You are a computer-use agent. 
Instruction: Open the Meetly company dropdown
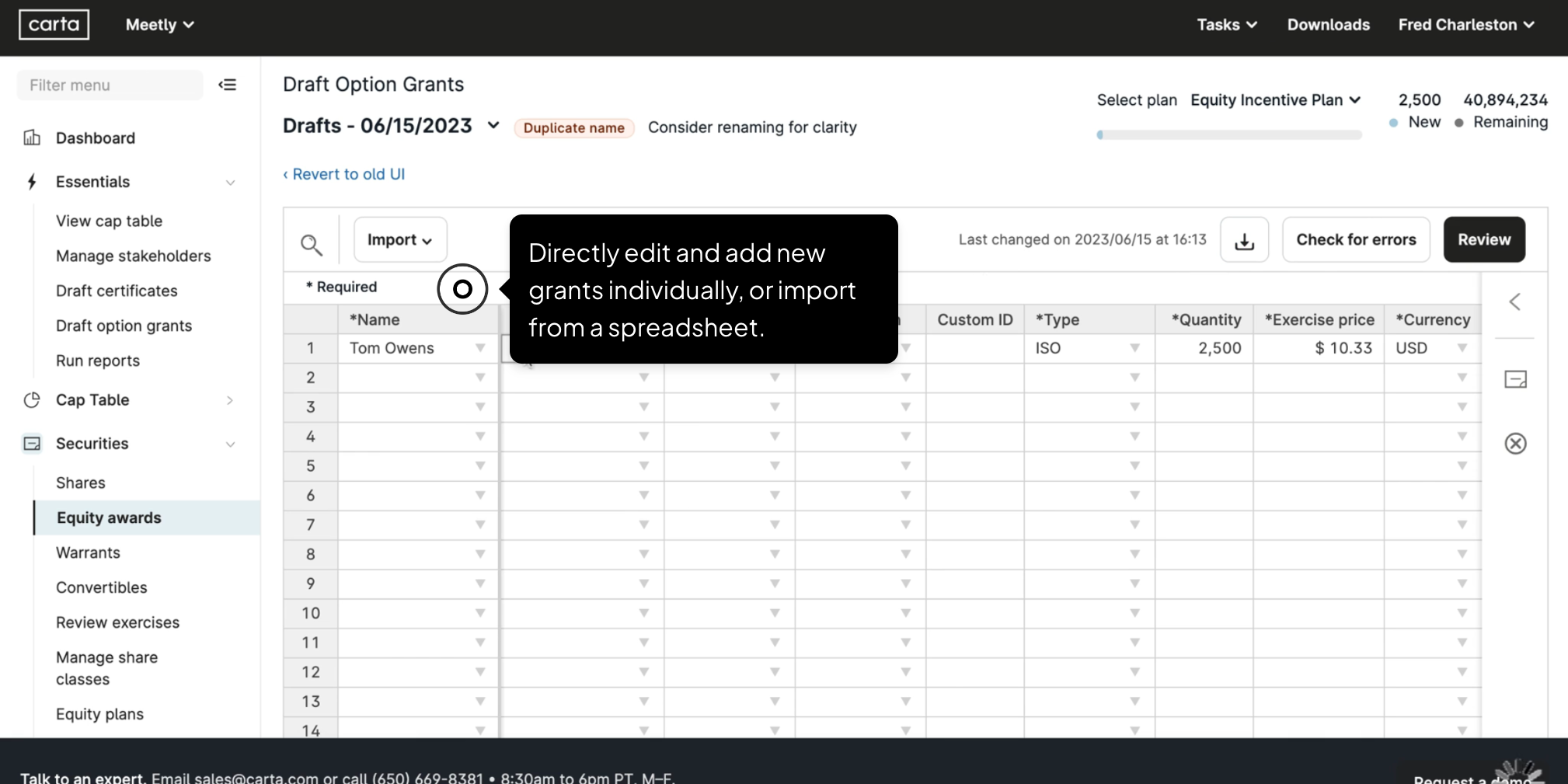pos(160,25)
